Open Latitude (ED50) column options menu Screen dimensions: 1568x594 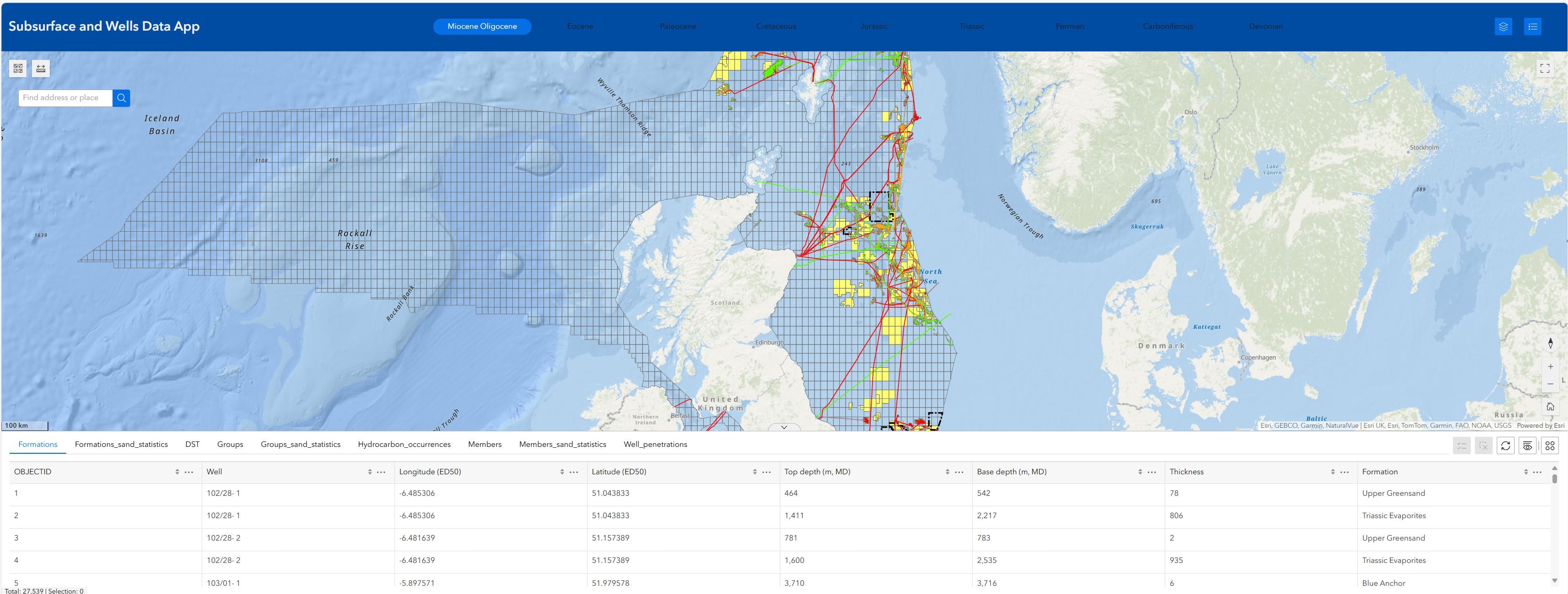pyautogui.click(x=766, y=472)
